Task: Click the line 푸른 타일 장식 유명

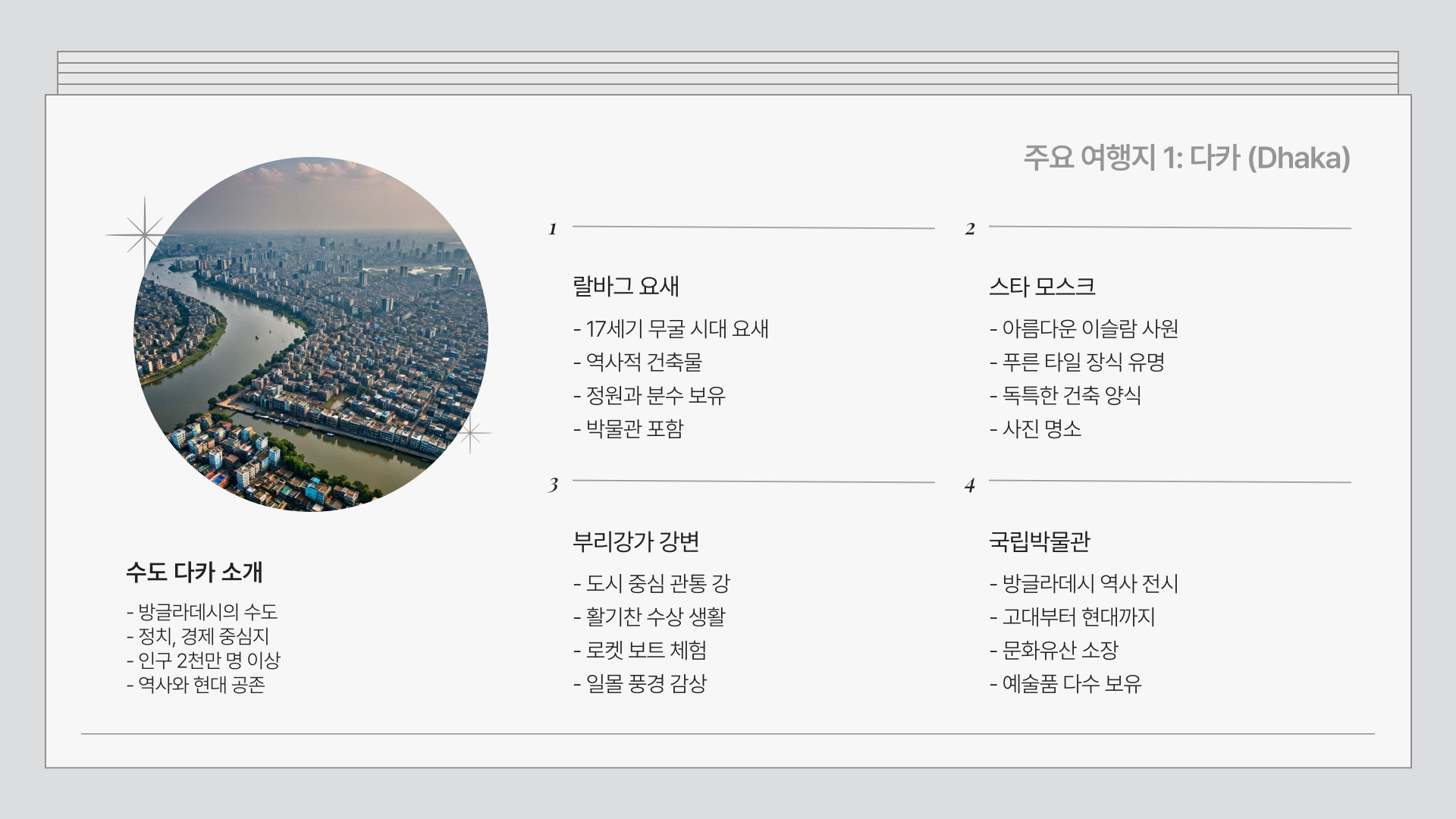Action: coord(1077,362)
